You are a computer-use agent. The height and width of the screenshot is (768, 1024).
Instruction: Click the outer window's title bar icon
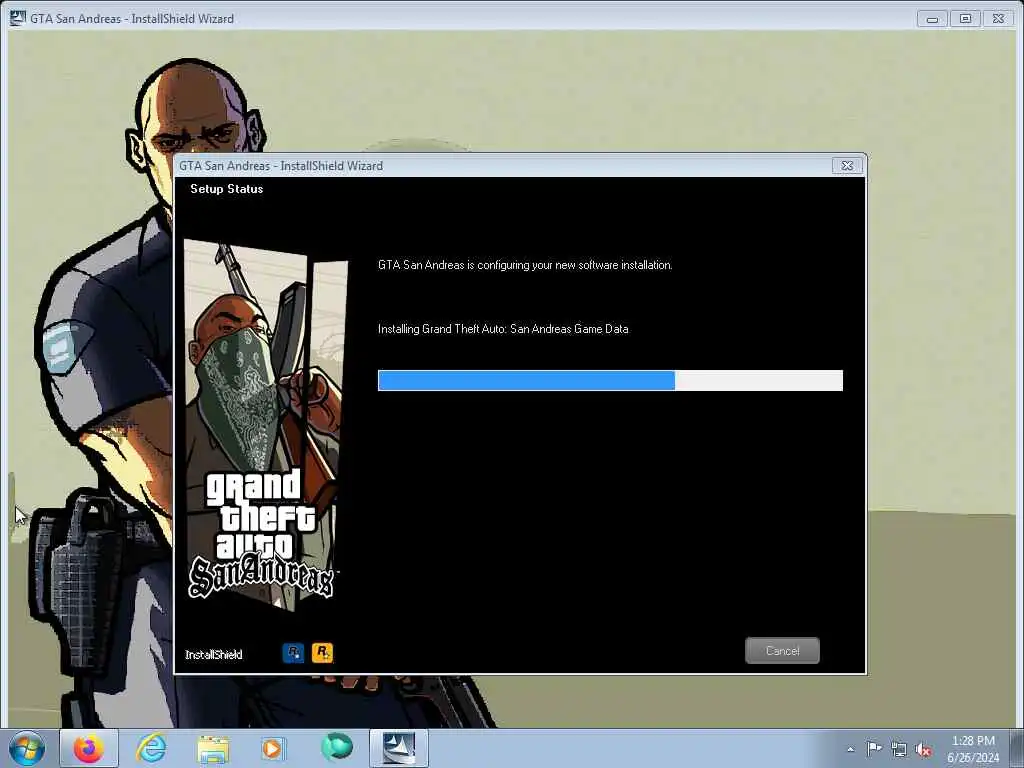click(x=18, y=18)
